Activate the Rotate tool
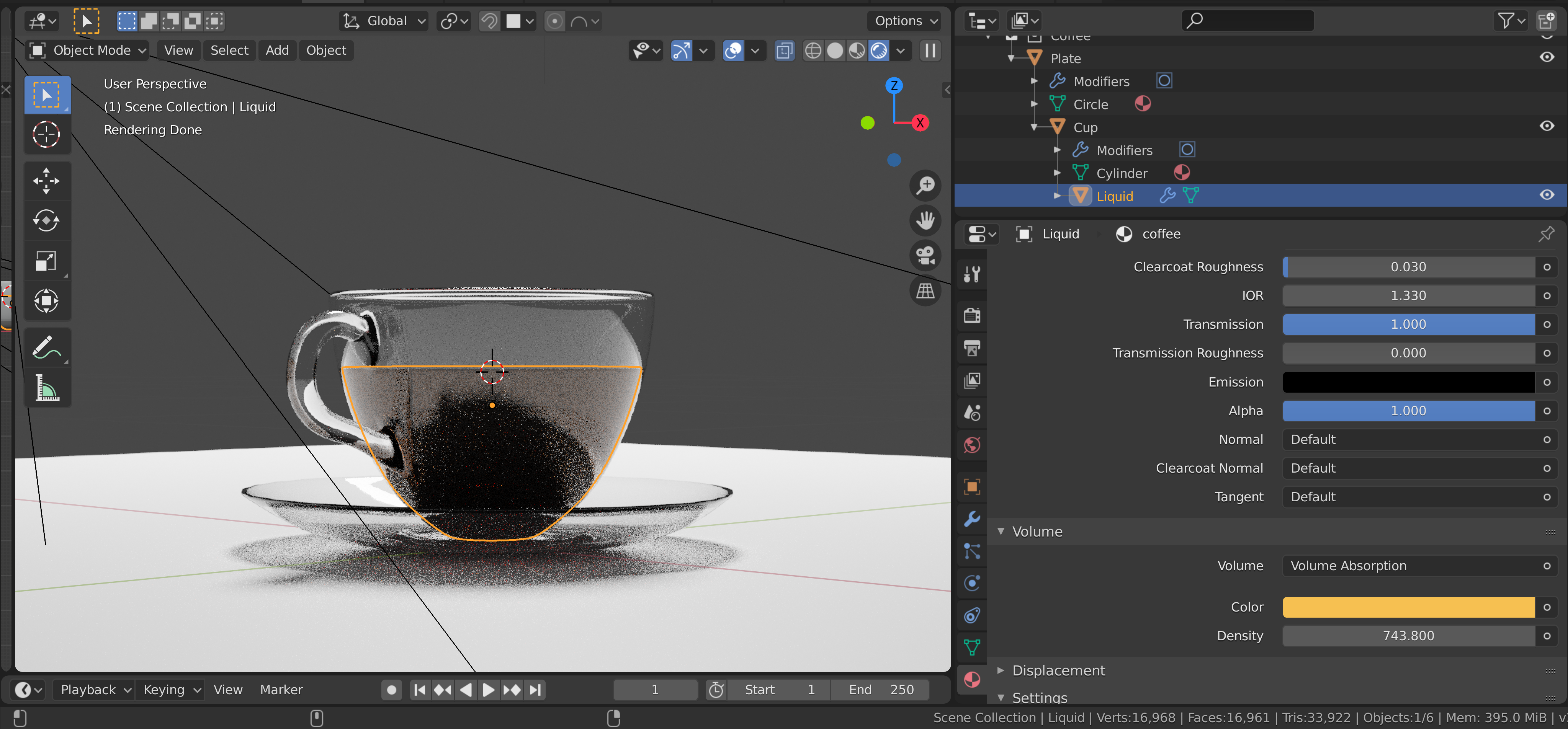 (x=46, y=220)
